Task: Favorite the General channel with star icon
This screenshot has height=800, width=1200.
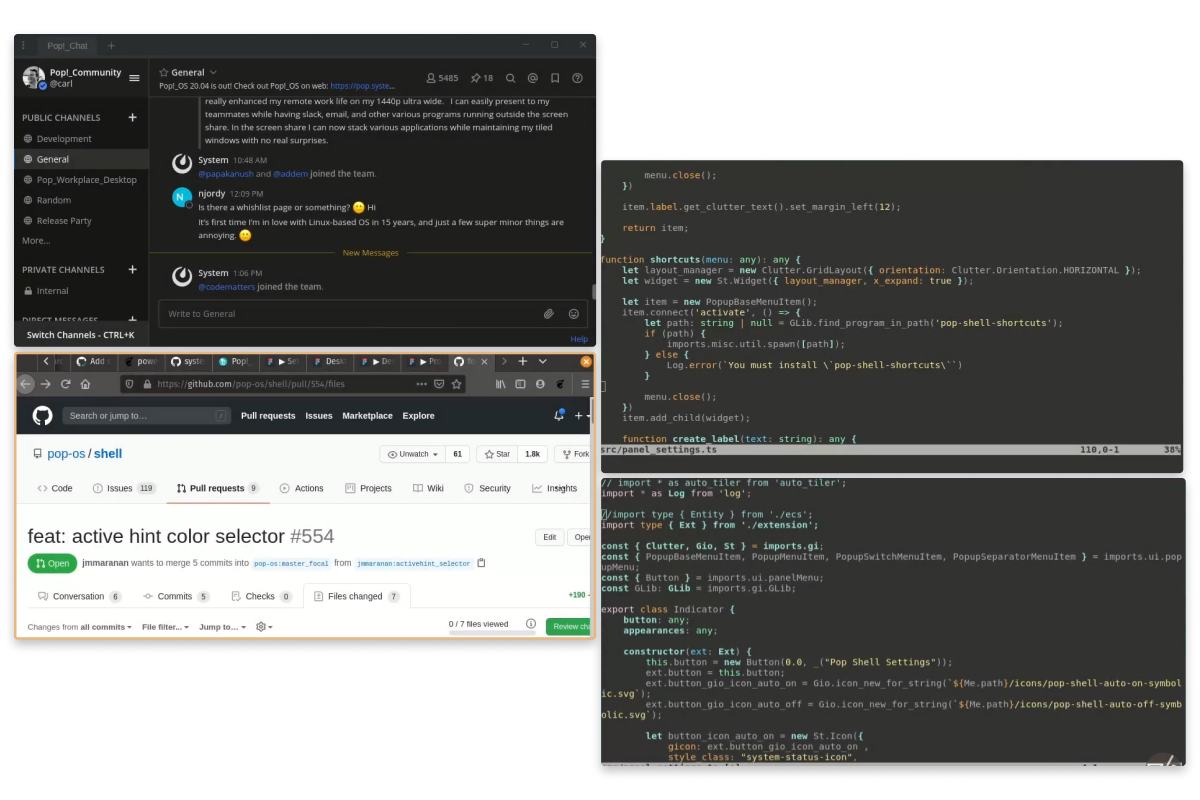Action: [x=164, y=73]
